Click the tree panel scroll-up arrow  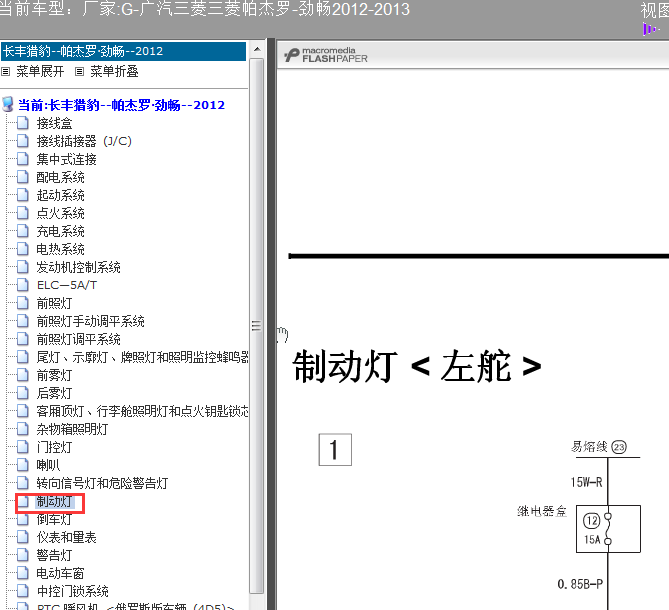click(257, 49)
